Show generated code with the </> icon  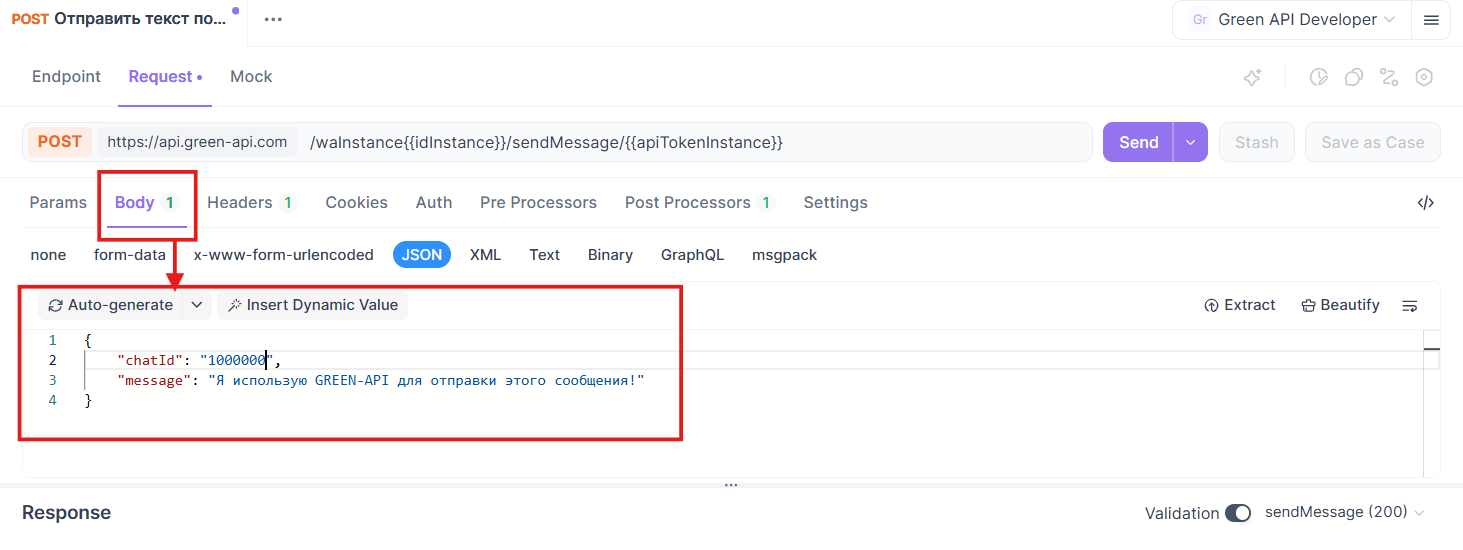coord(1425,203)
